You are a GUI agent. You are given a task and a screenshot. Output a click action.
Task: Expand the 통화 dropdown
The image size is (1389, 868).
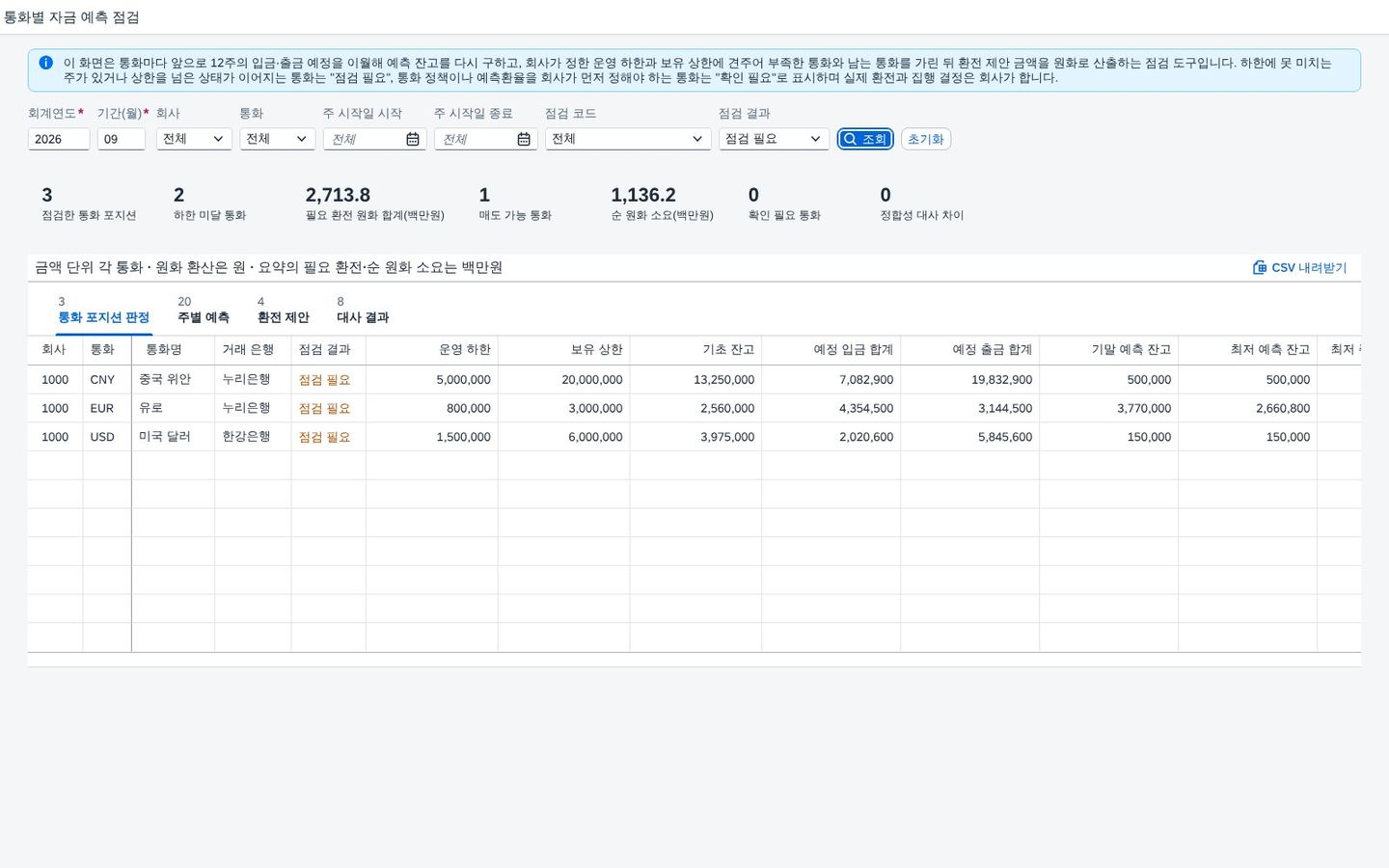tap(278, 139)
